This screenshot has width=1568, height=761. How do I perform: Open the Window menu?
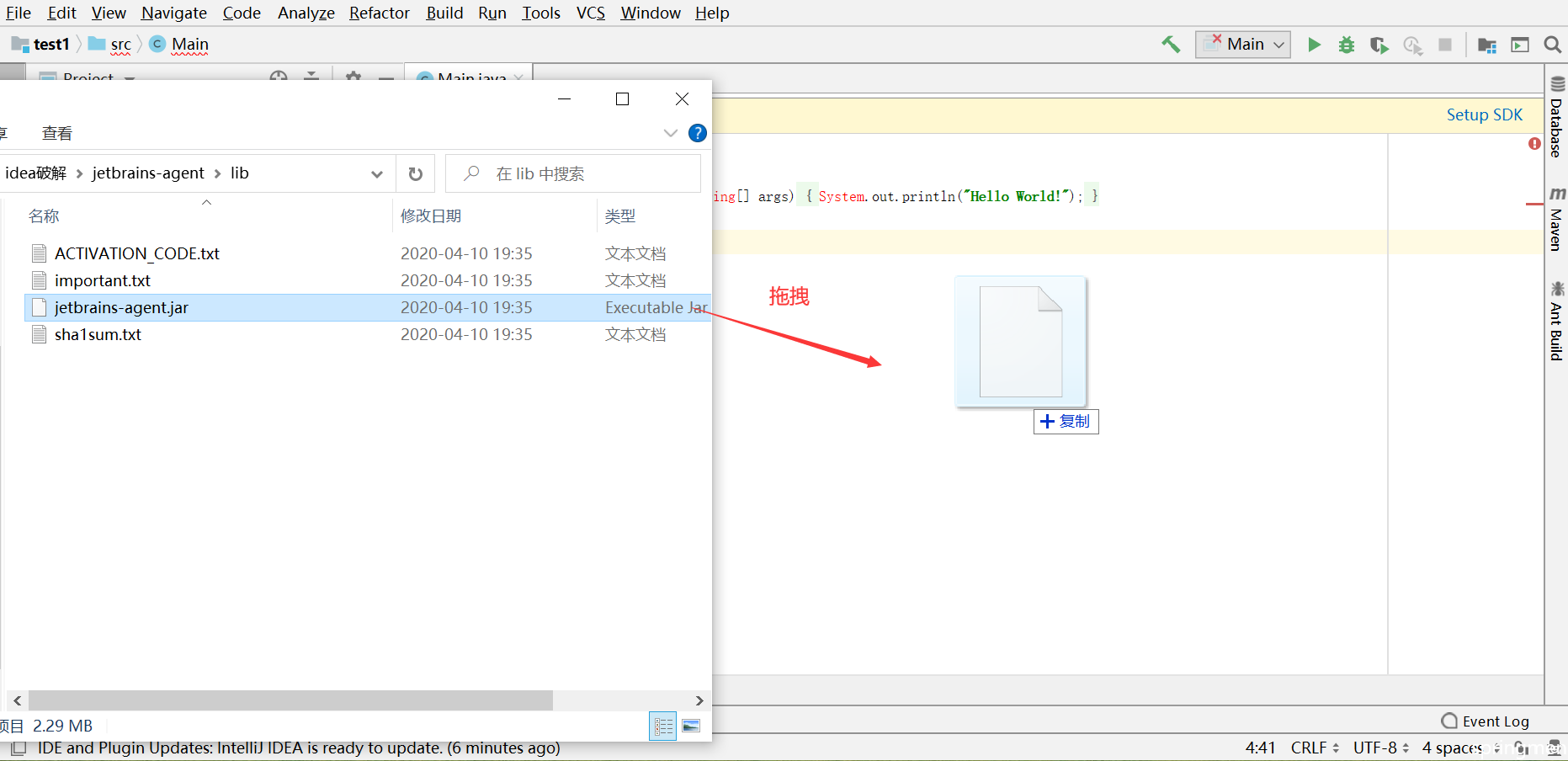651,13
